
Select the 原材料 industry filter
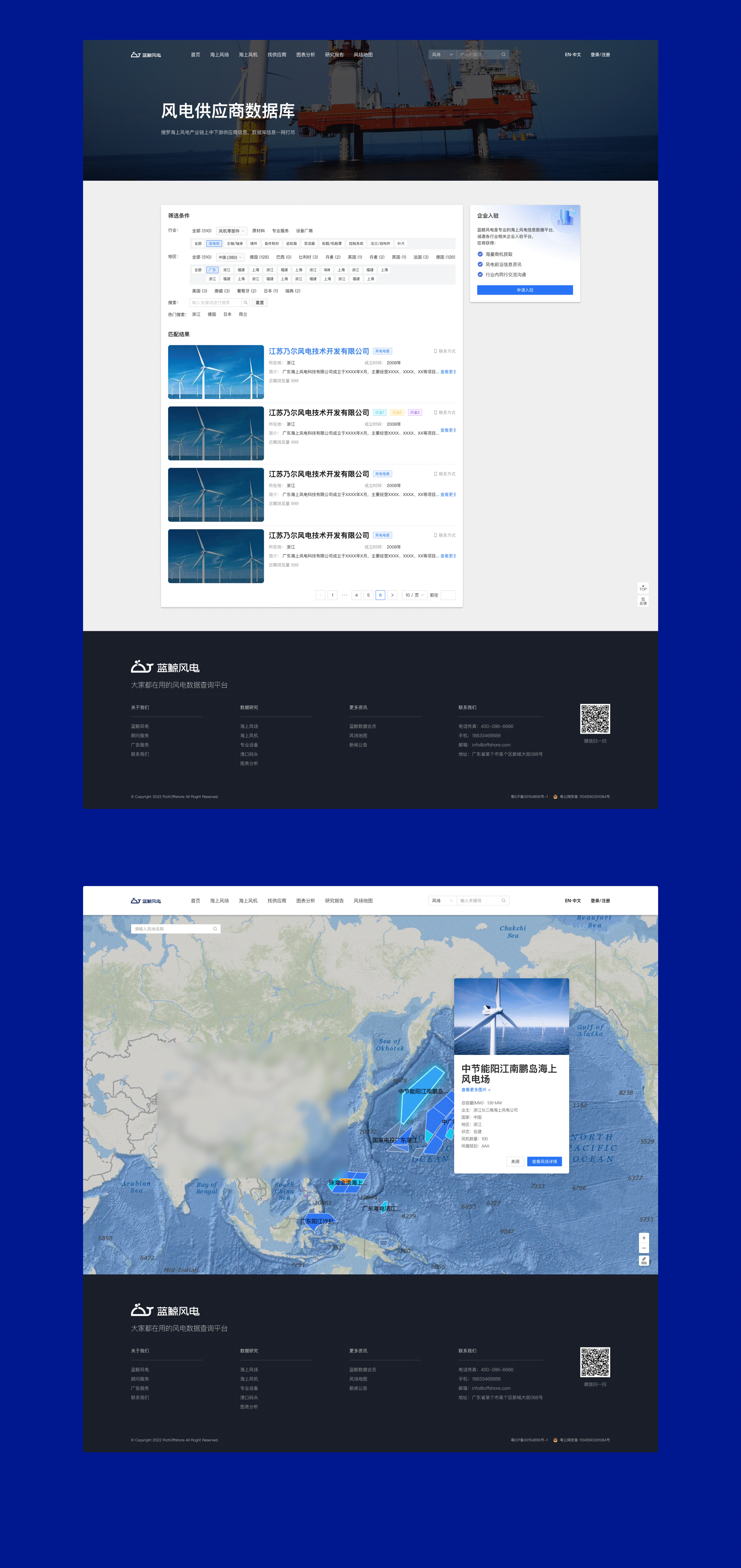[258, 231]
